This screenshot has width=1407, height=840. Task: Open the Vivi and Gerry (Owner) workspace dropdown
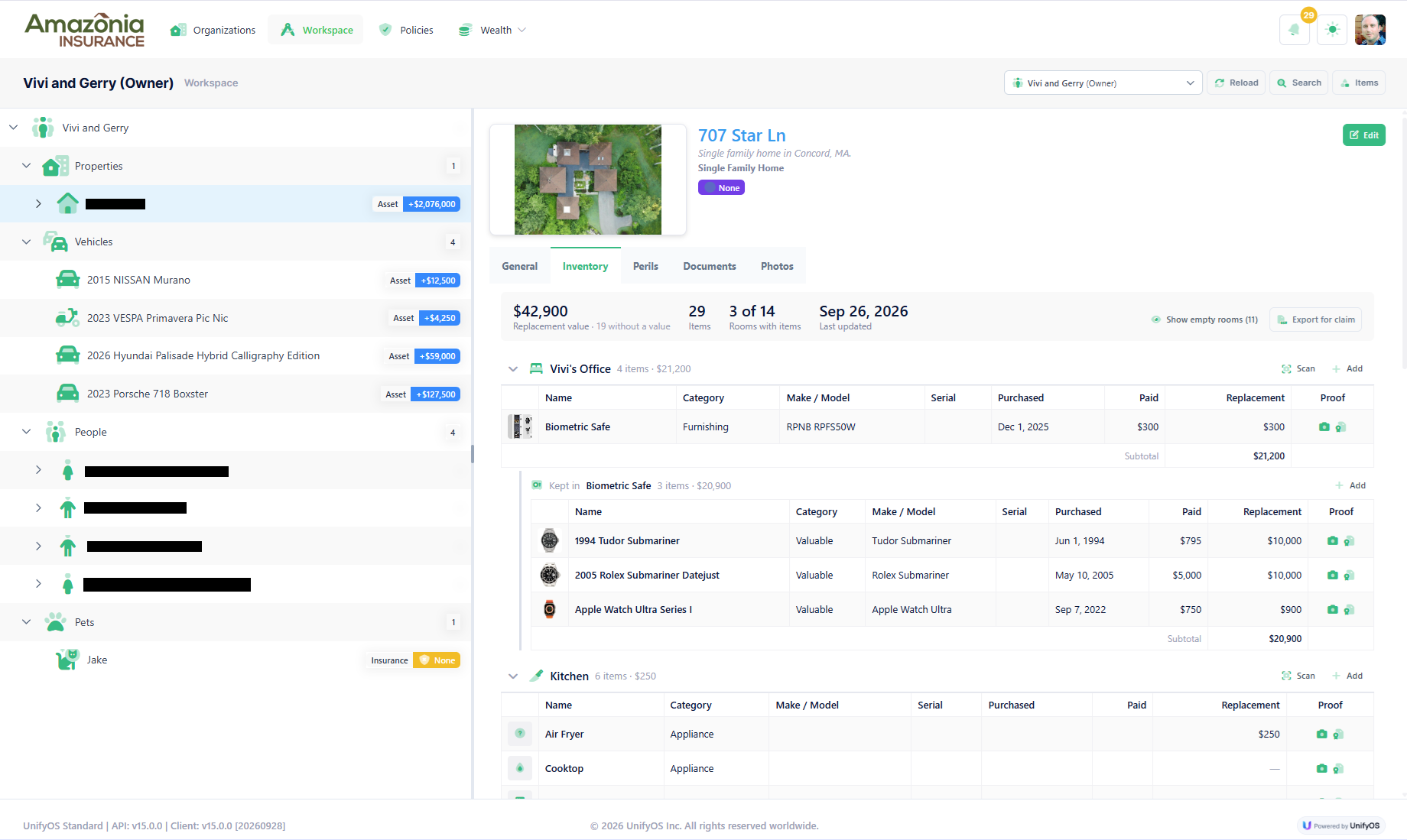coord(1103,83)
